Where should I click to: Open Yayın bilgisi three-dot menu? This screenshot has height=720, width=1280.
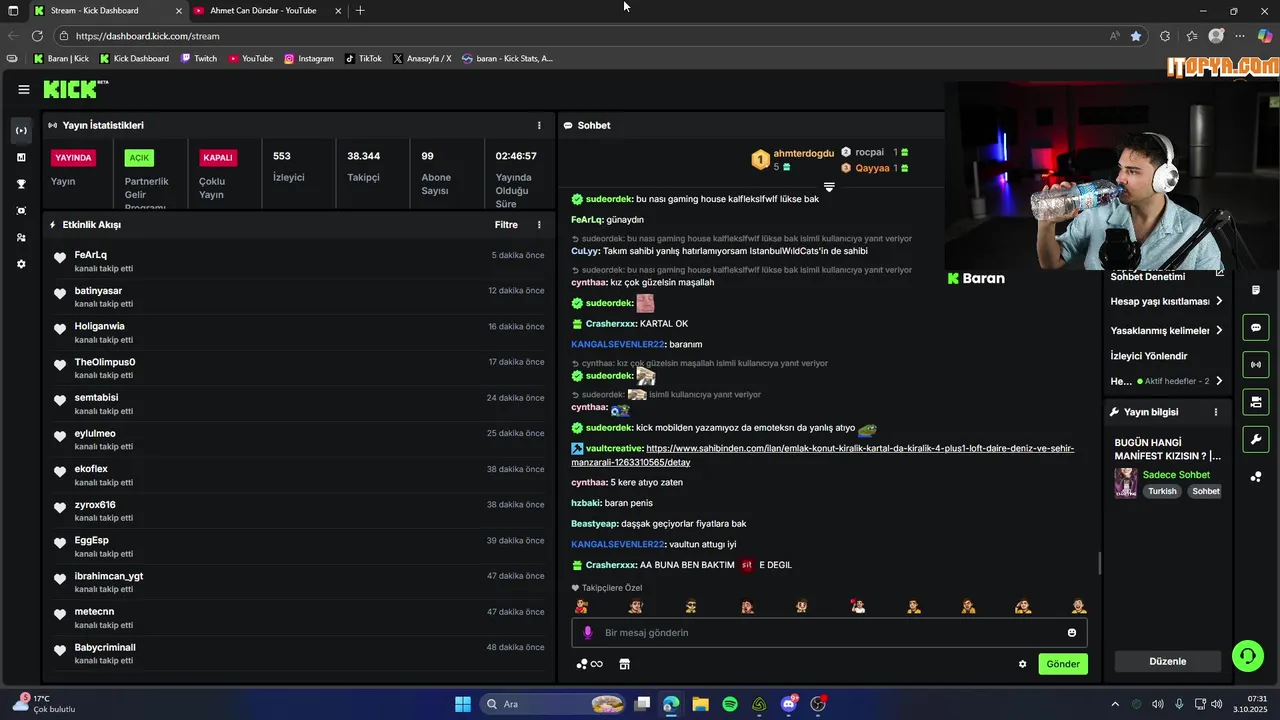1216,412
